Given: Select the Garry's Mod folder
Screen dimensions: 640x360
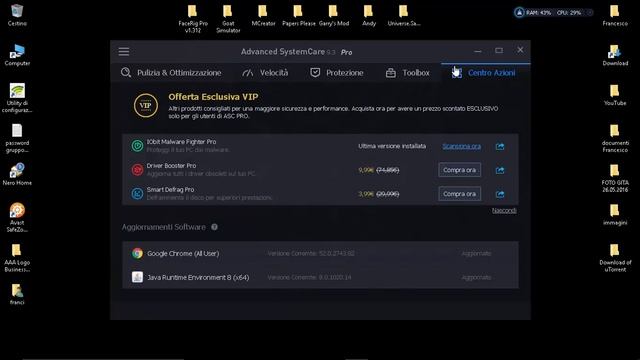Looking at the screenshot, I should click(x=334, y=15).
